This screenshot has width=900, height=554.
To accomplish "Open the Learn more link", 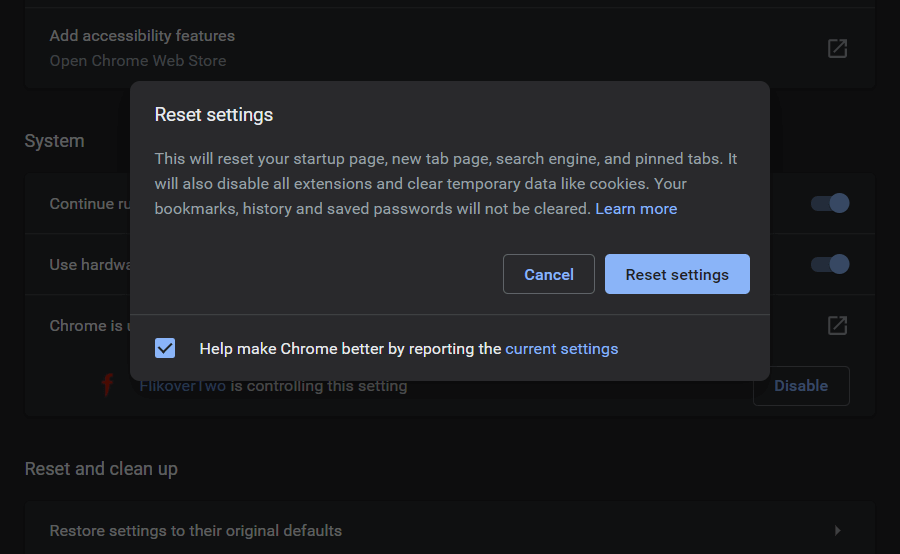I will pyautogui.click(x=636, y=209).
